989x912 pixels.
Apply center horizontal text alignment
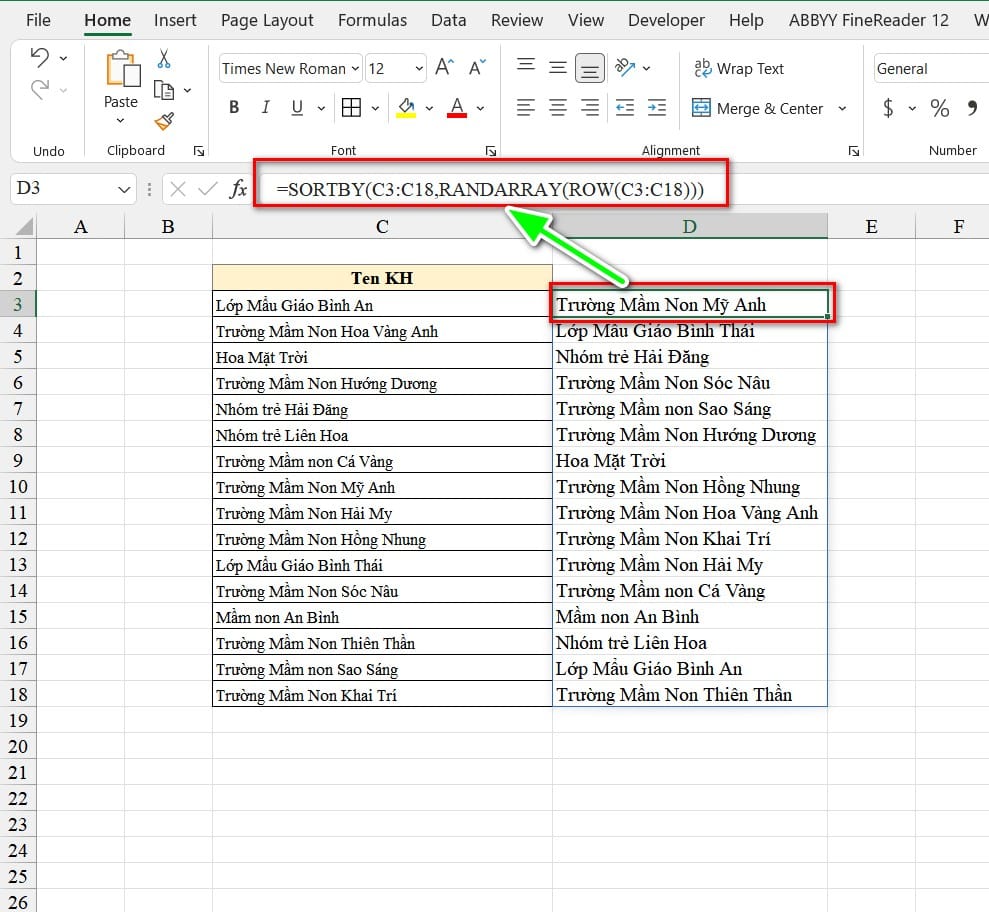pos(558,108)
